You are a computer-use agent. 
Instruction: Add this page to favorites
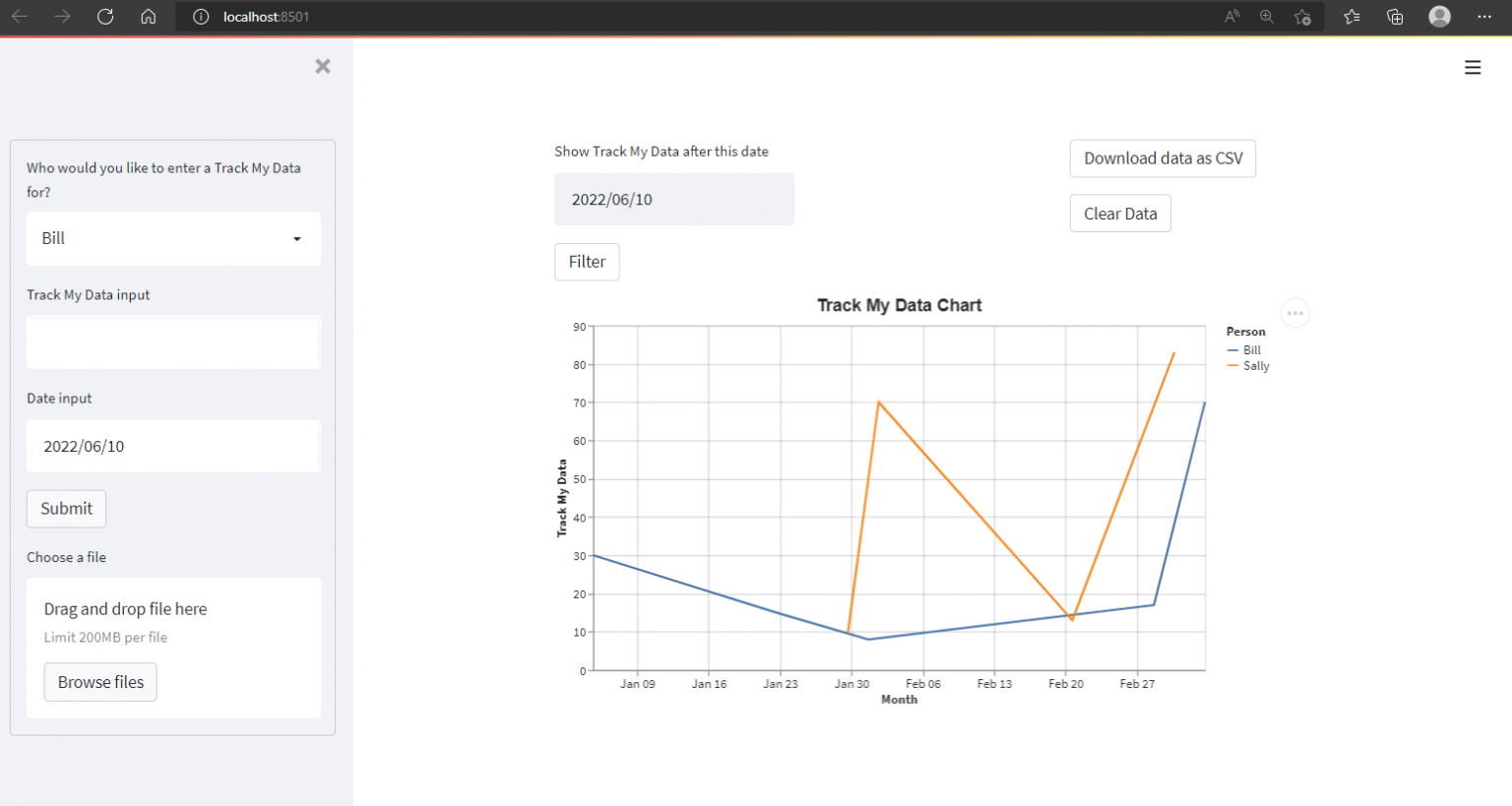1302,17
